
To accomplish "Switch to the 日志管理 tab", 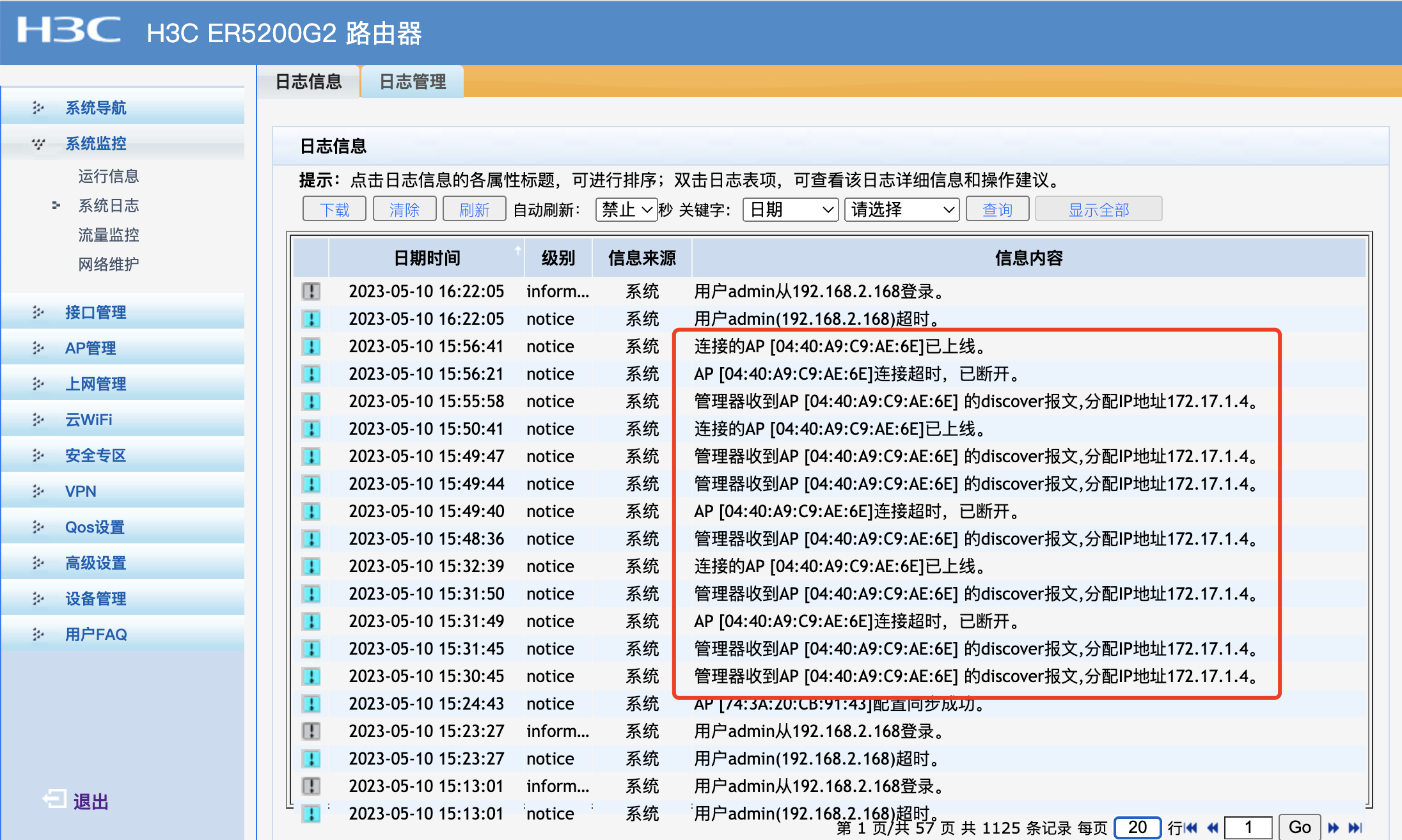I will 413,82.
